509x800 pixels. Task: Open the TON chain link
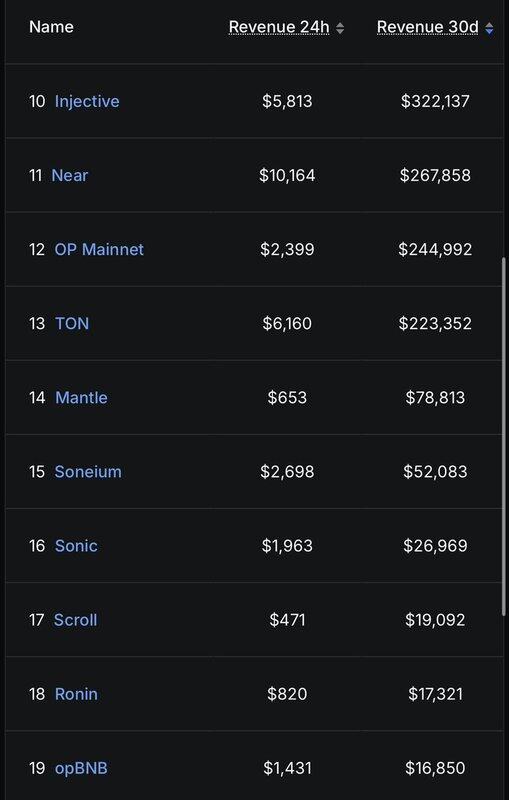[x=72, y=323]
